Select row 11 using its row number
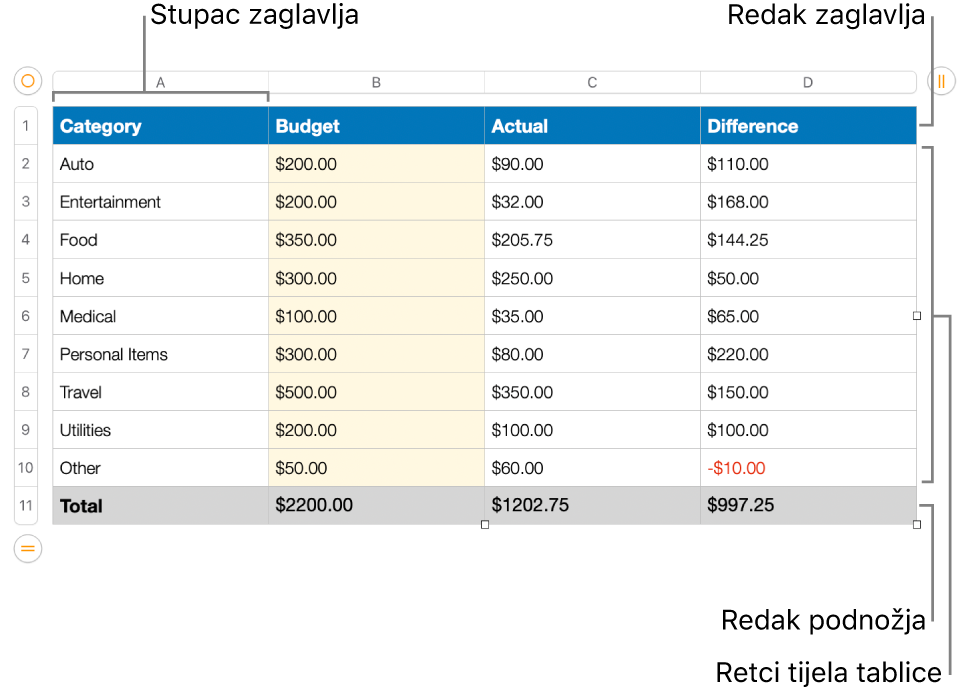968x692 pixels. pyautogui.click(x=25, y=506)
